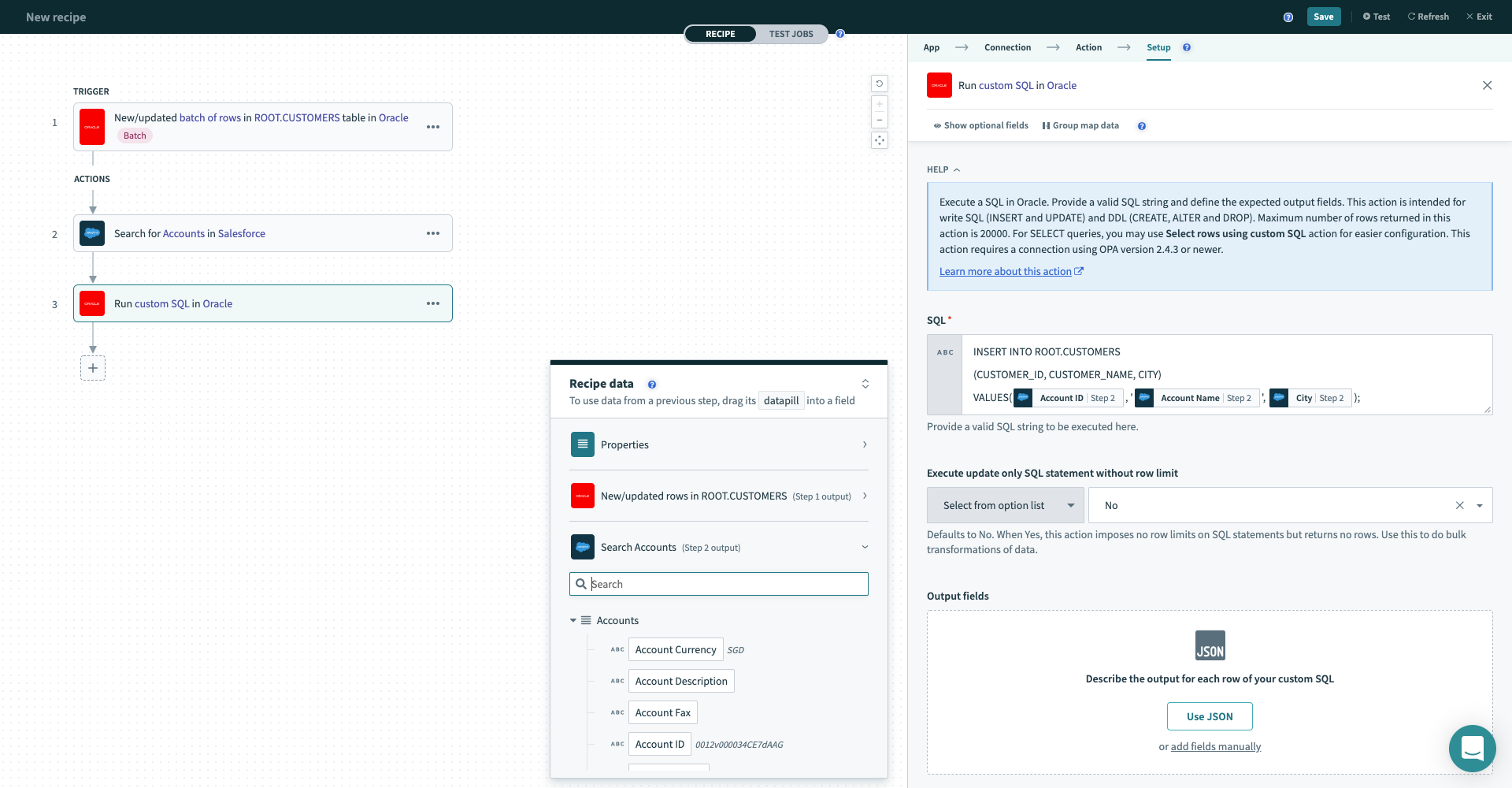Switch to the TEST JOBS tab

(791, 34)
